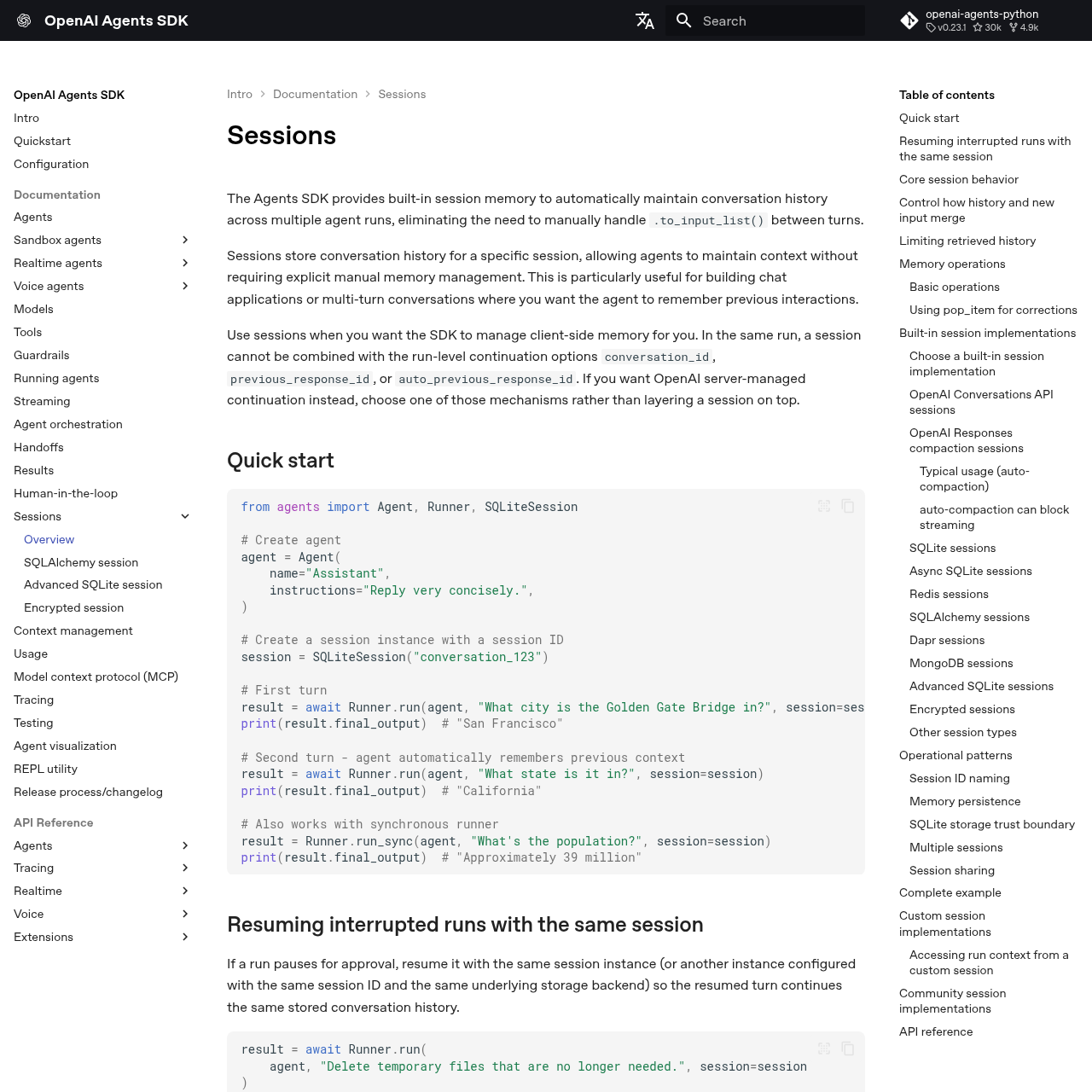Image resolution: width=1092 pixels, height=1092 pixels.
Task: Open the Quickstart page in sidebar
Action: coord(42,142)
